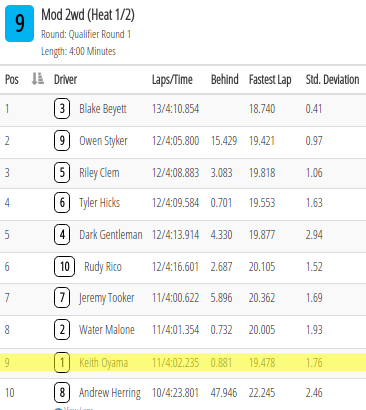366x410 pixels.
Task: Click the blue race number 9 badge
Action: (x=19, y=23)
